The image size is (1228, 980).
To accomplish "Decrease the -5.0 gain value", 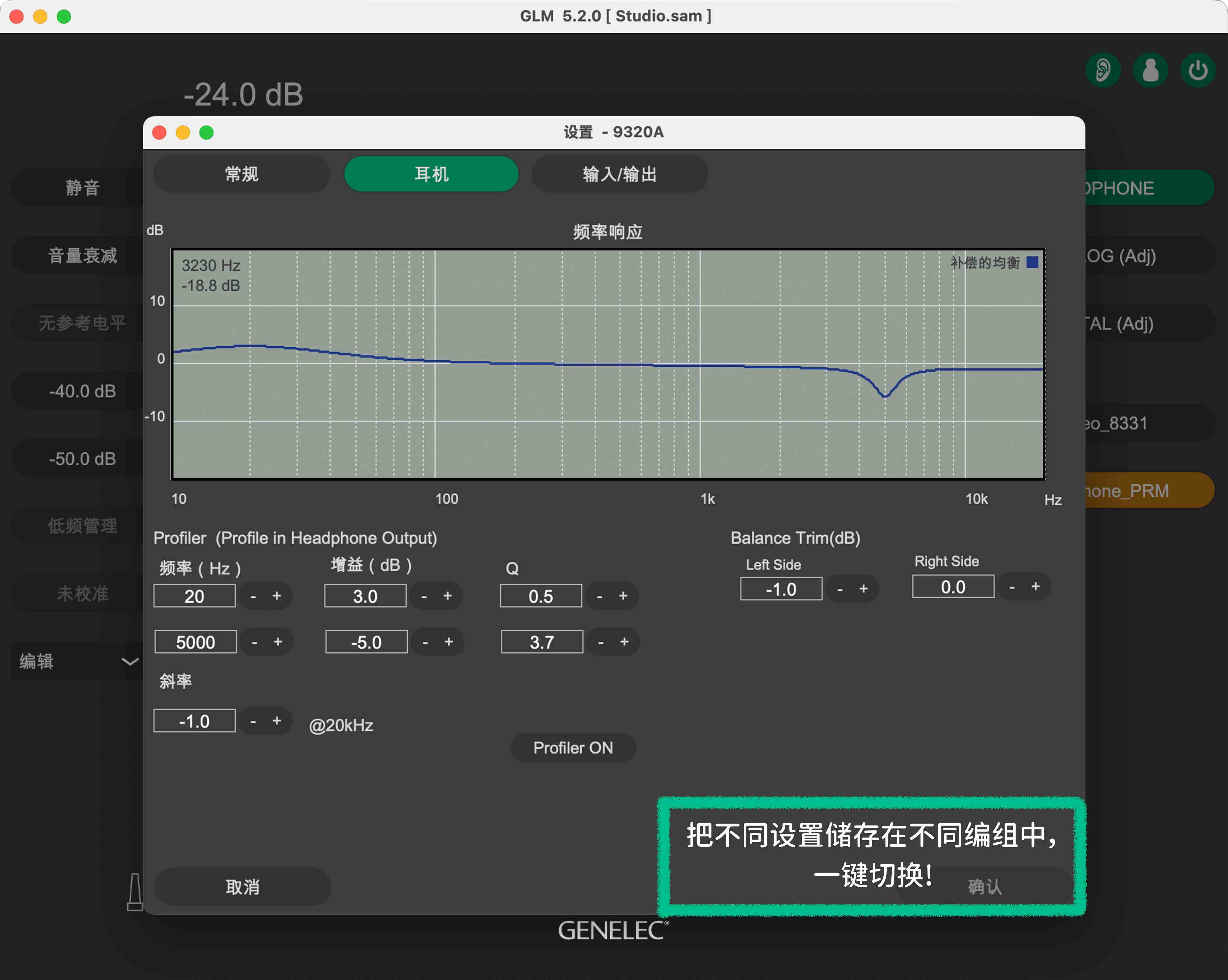I will (x=425, y=642).
